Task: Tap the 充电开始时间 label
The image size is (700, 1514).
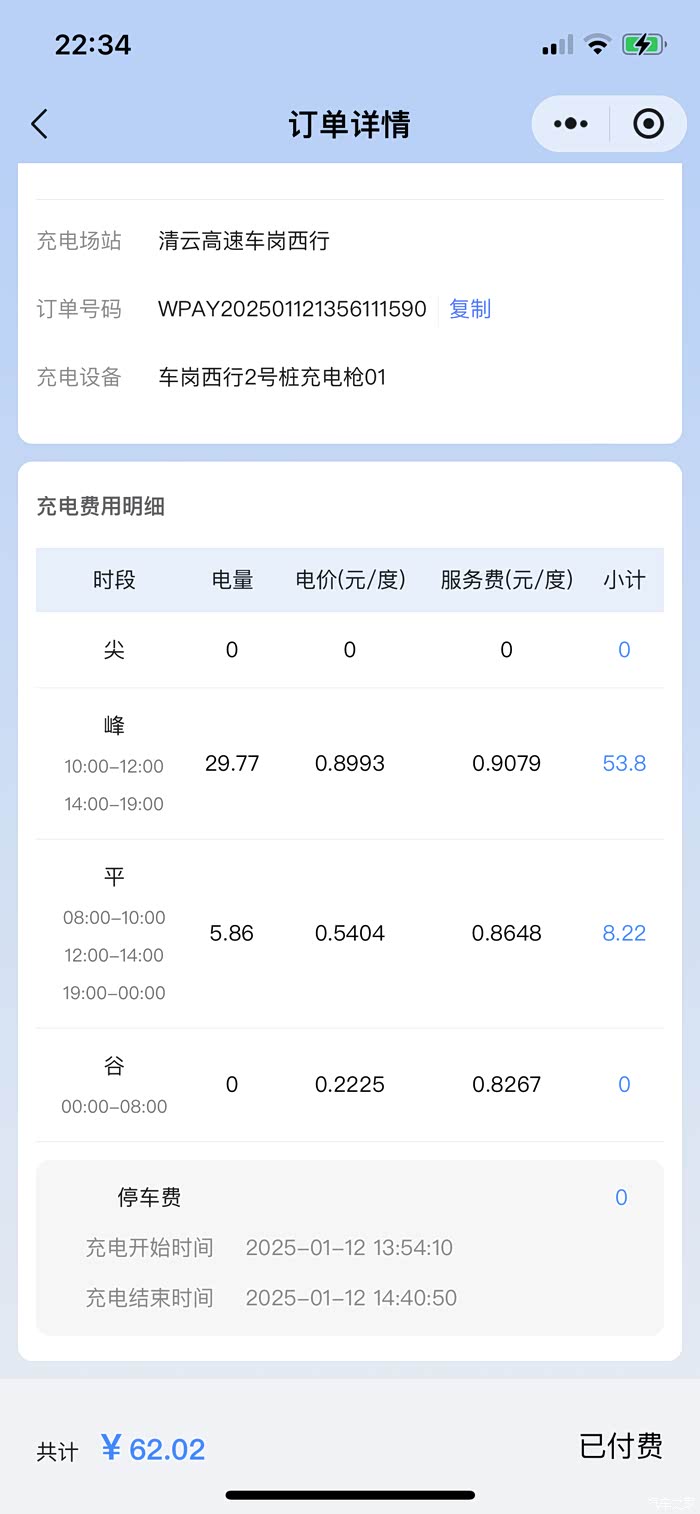Action: click(x=149, y=1248)
